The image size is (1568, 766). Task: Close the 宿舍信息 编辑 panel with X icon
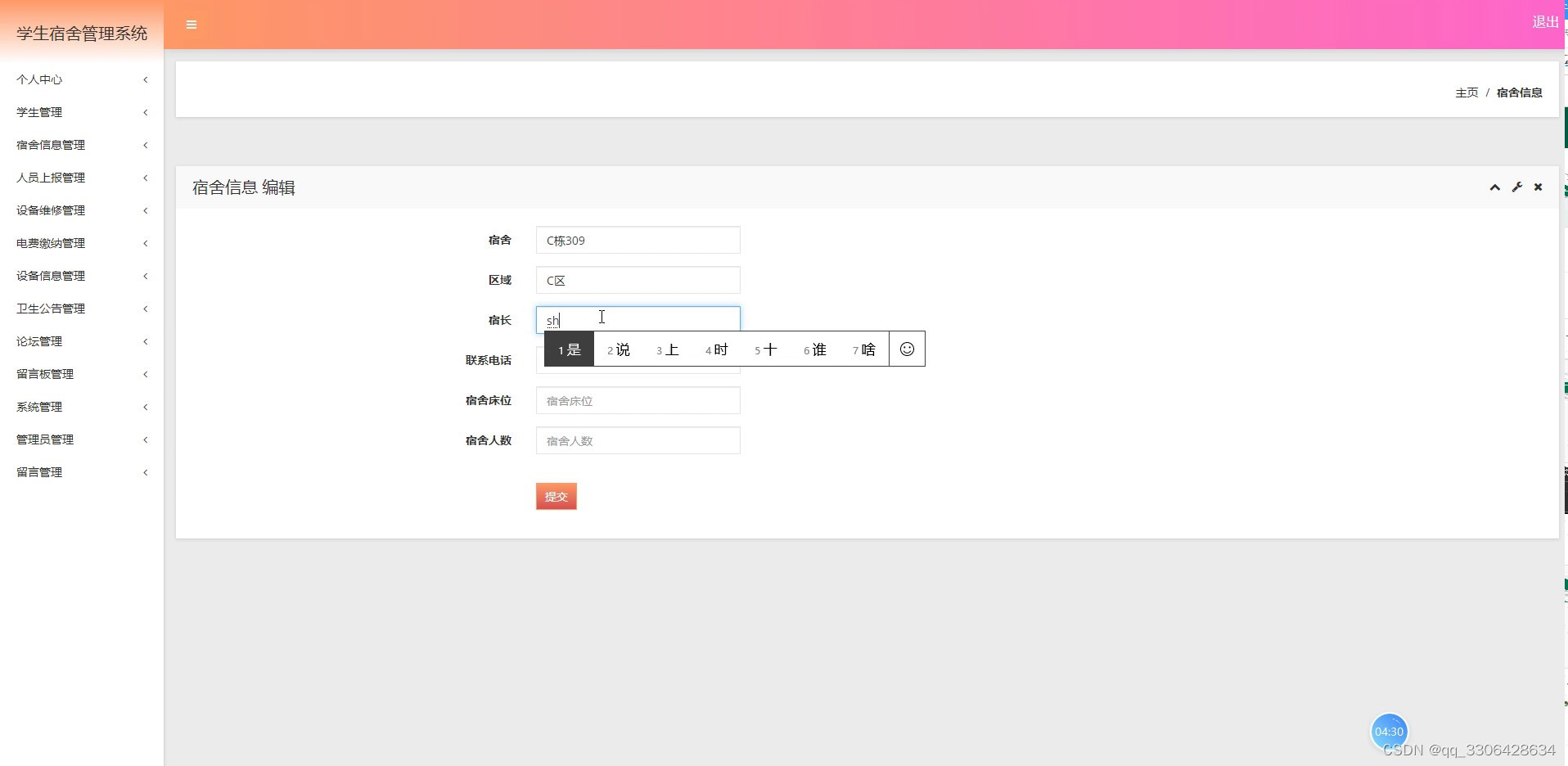[1538, 187]
